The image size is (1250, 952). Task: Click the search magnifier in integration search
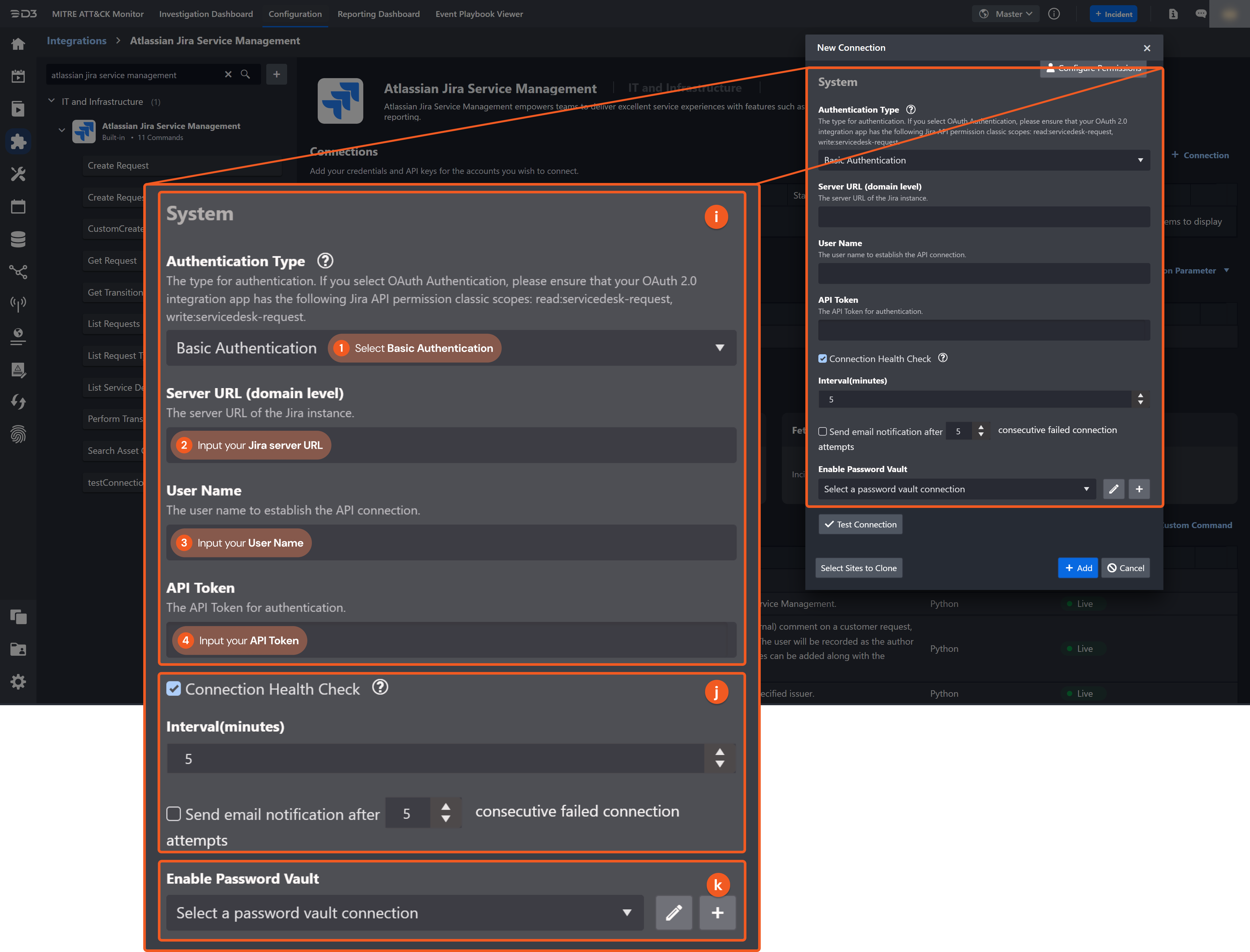(245, 74)
